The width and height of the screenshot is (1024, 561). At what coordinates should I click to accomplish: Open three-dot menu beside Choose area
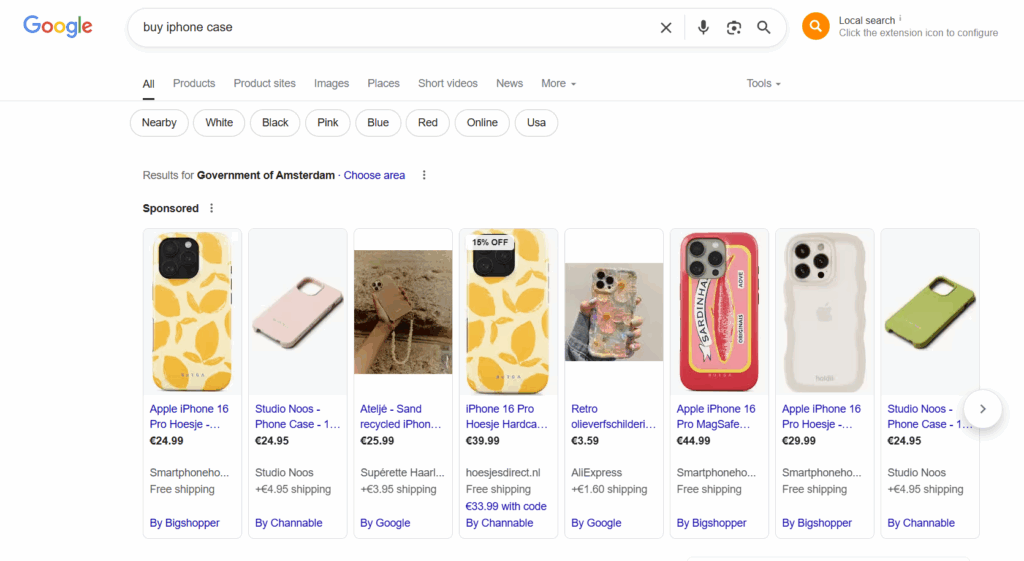(x=424, y=175)
